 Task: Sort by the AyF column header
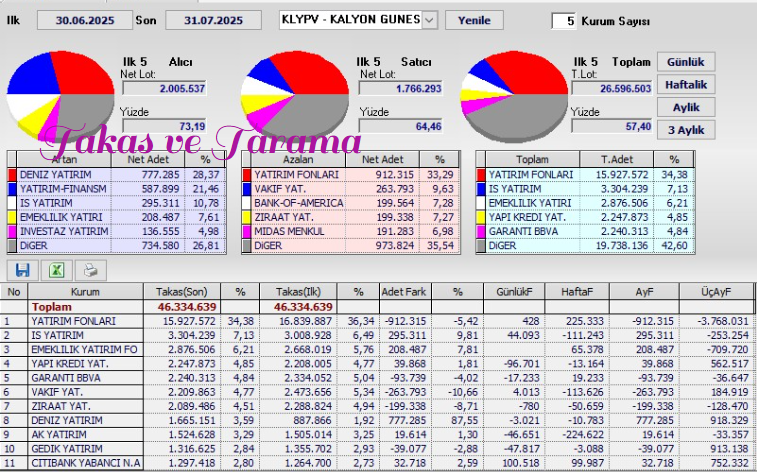pos(645,292)
